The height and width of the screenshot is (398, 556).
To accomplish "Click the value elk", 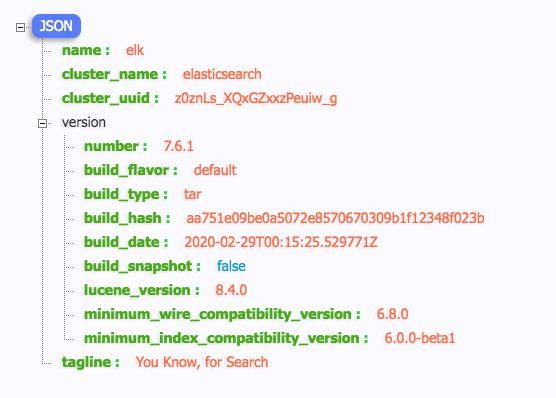I will 135,50.
